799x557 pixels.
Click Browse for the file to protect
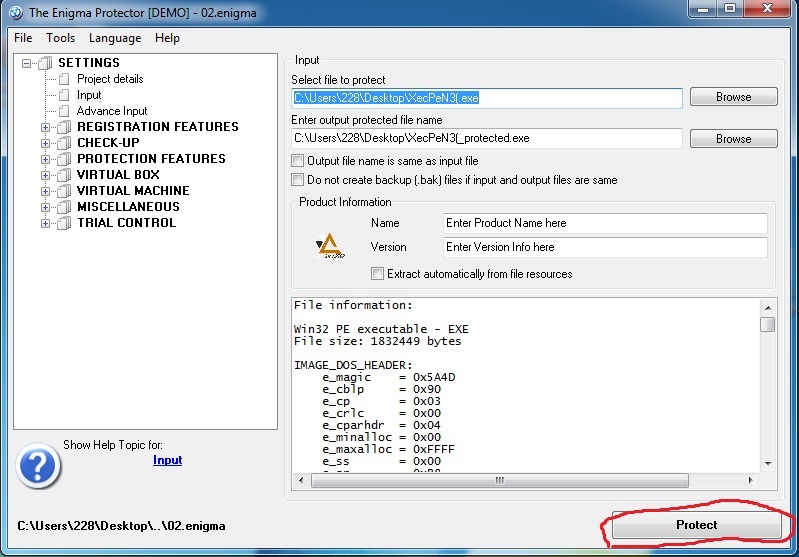click(734, 97)
